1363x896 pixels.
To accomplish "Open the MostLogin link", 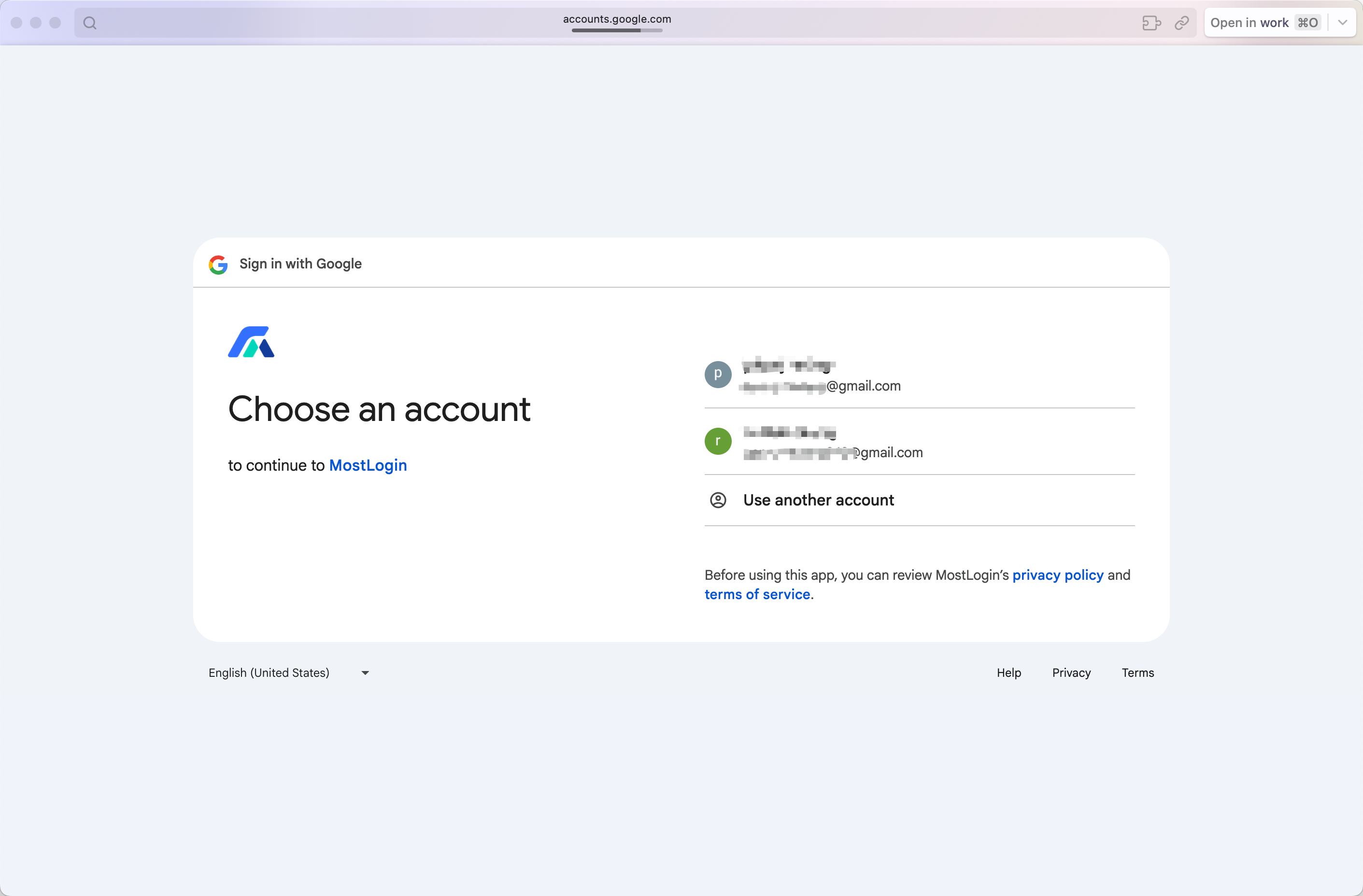I will (x=368, y=465).
